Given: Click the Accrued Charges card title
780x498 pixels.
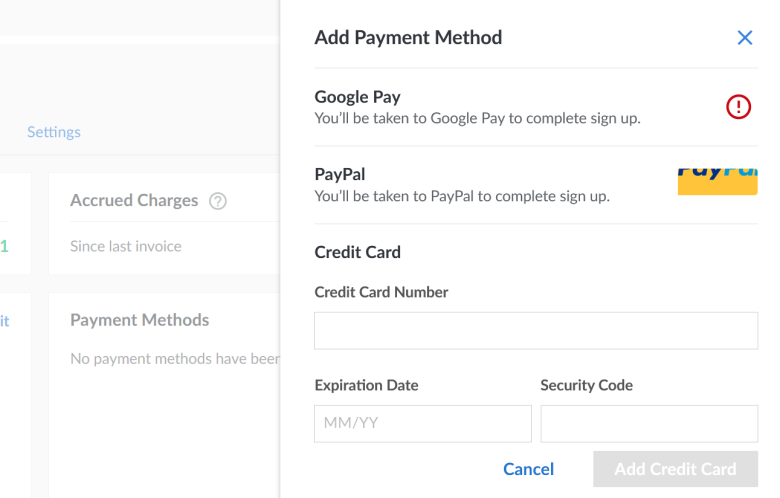Looking at the screenshot, I should click(134, 200).
